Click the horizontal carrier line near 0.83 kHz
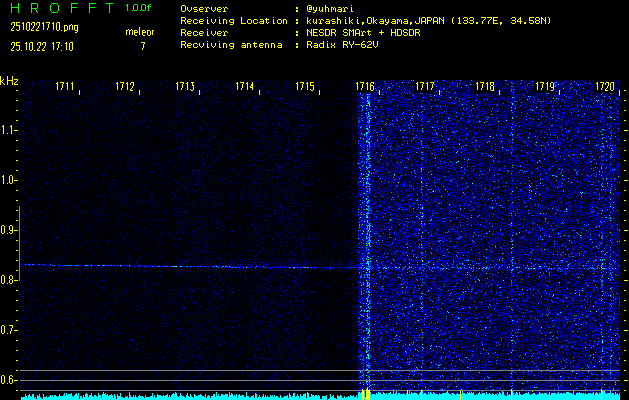Screen dimensions: 629x400 pos(189,266)
